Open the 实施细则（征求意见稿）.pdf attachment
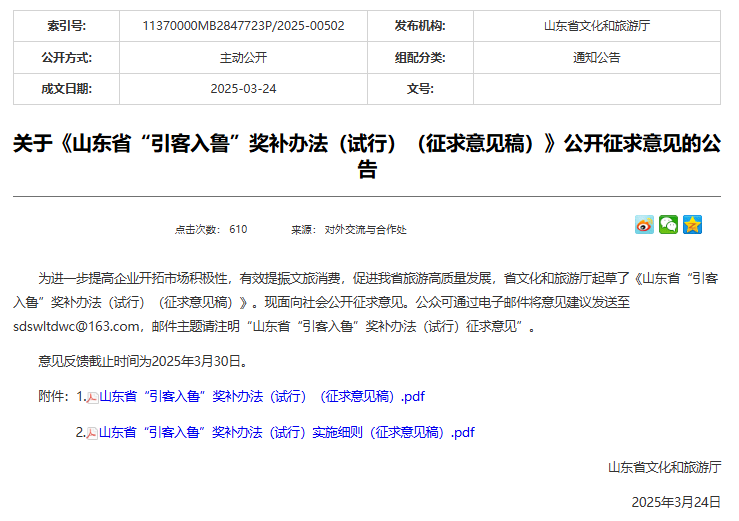 [x=287, y=432]
